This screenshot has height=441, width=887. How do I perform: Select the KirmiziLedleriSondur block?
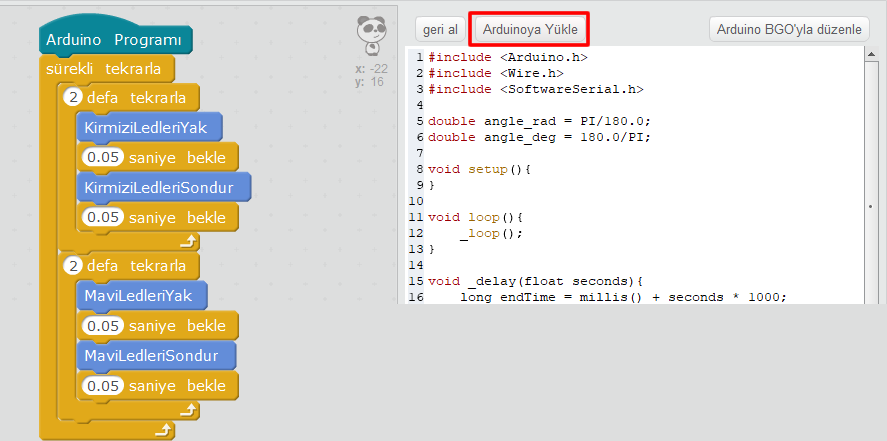[x=163, y=188]
